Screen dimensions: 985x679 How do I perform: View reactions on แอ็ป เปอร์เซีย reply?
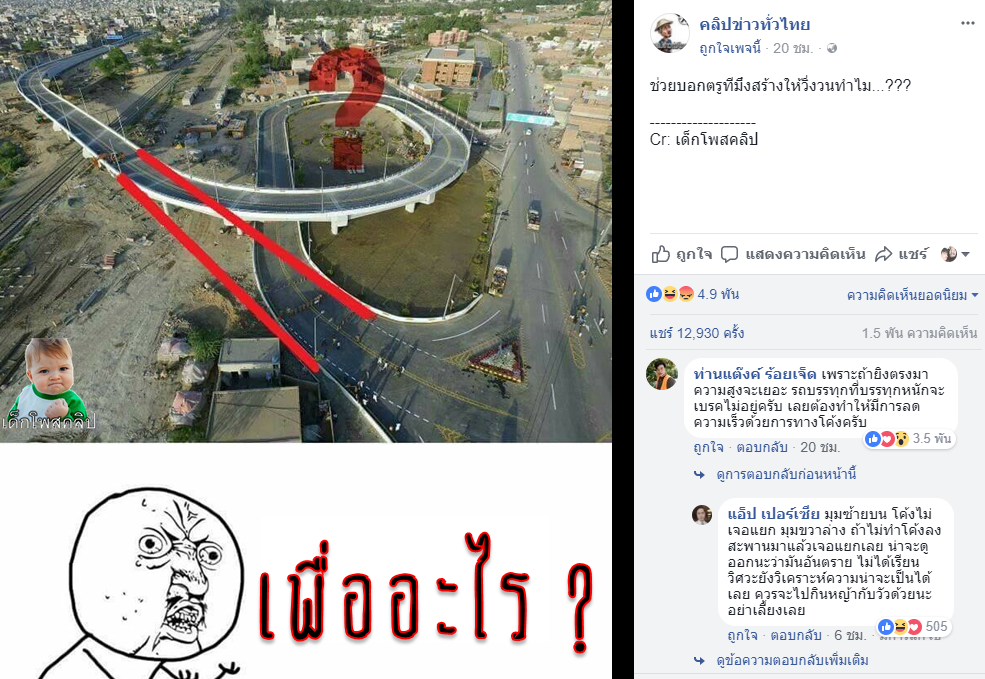(x=913, y=626)
